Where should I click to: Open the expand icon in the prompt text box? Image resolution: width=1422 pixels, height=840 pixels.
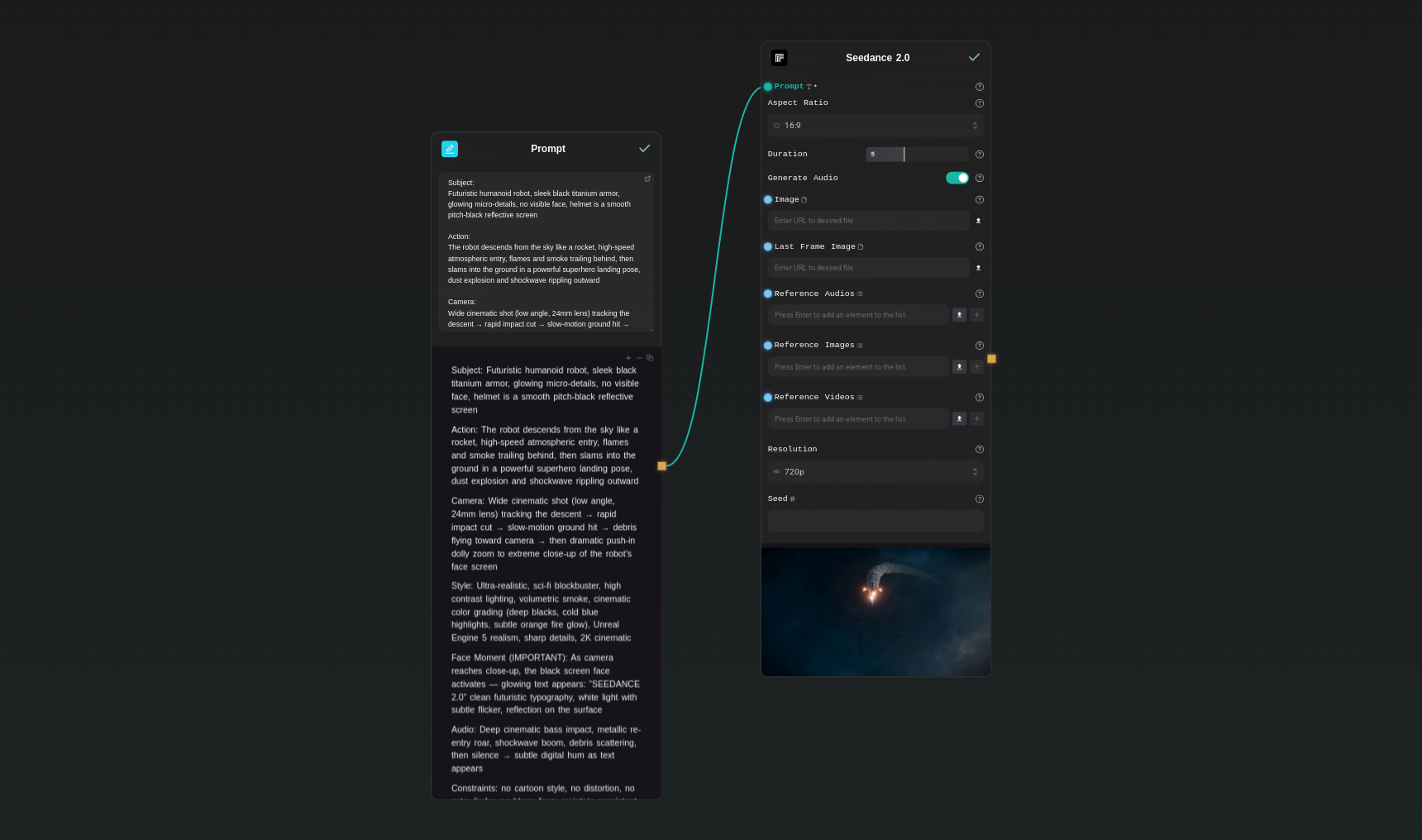647,179
